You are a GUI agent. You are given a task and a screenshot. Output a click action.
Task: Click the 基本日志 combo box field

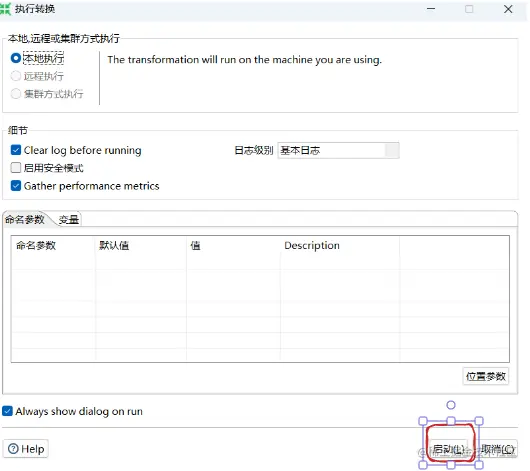tap(338, 150)
